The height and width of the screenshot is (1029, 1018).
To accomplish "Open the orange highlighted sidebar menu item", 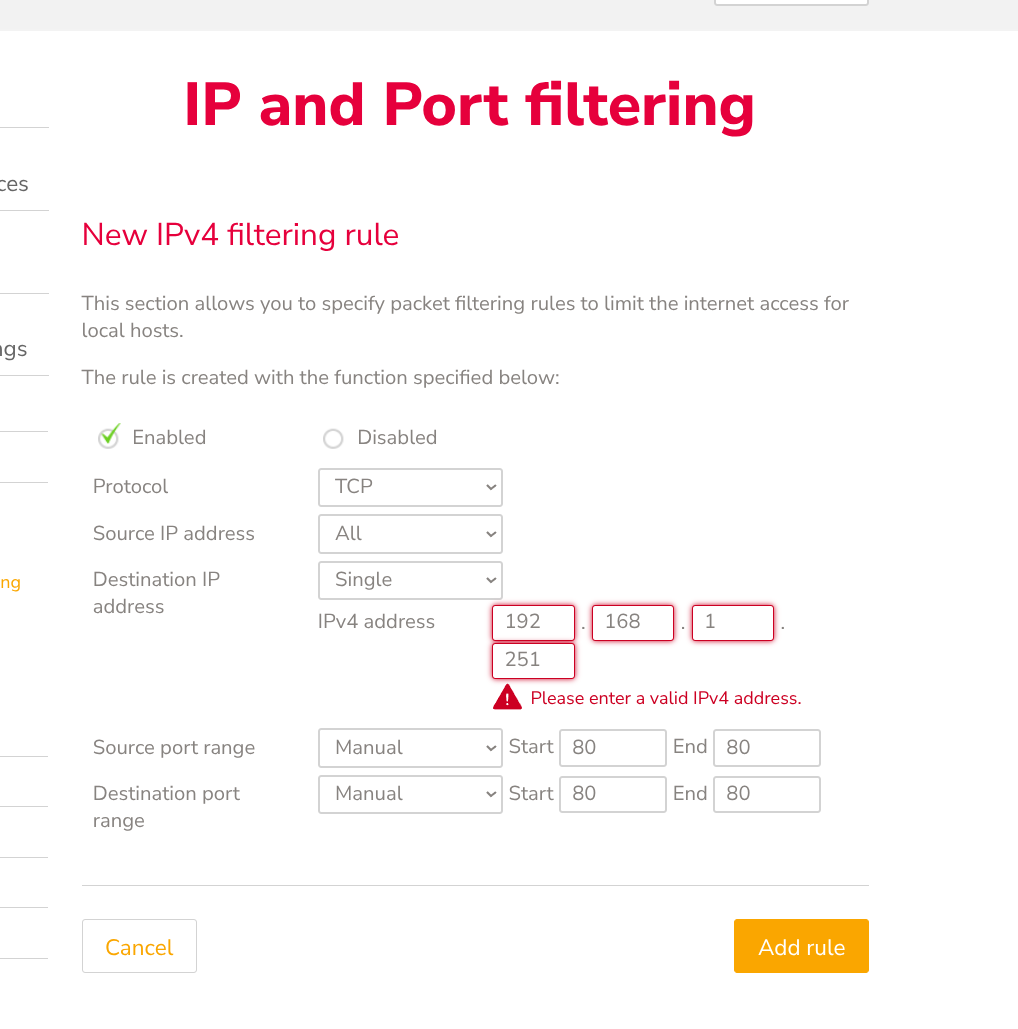I will point(10,583).
